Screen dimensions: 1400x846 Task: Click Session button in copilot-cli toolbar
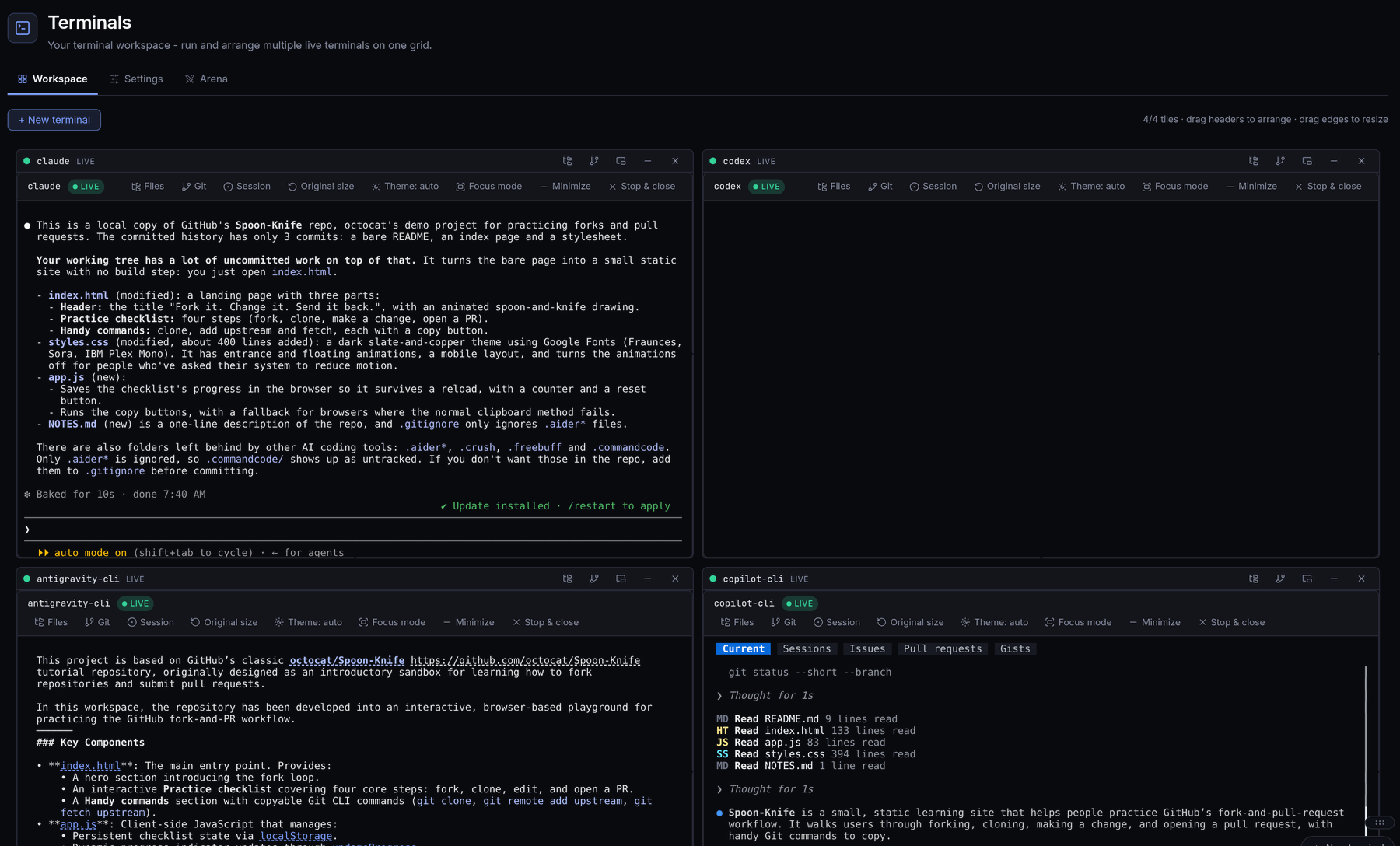point(837,622)
